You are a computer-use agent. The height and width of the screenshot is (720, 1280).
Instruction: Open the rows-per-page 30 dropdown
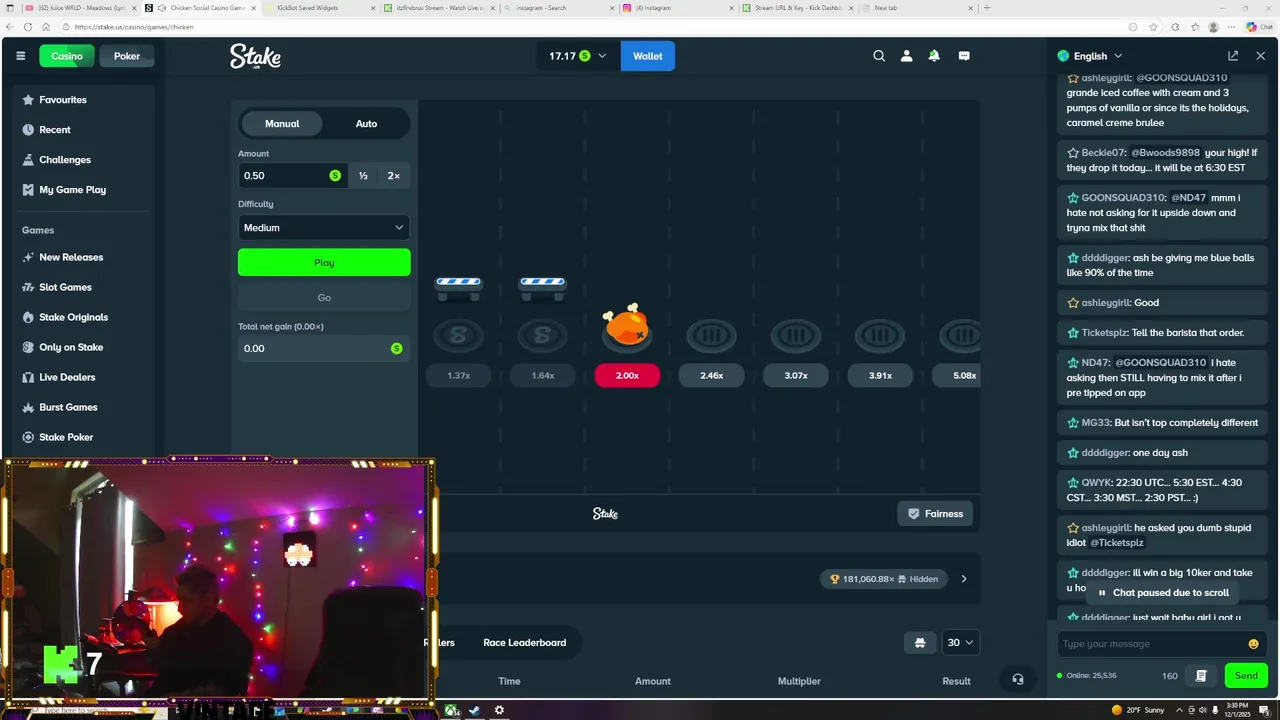point(961,643)
